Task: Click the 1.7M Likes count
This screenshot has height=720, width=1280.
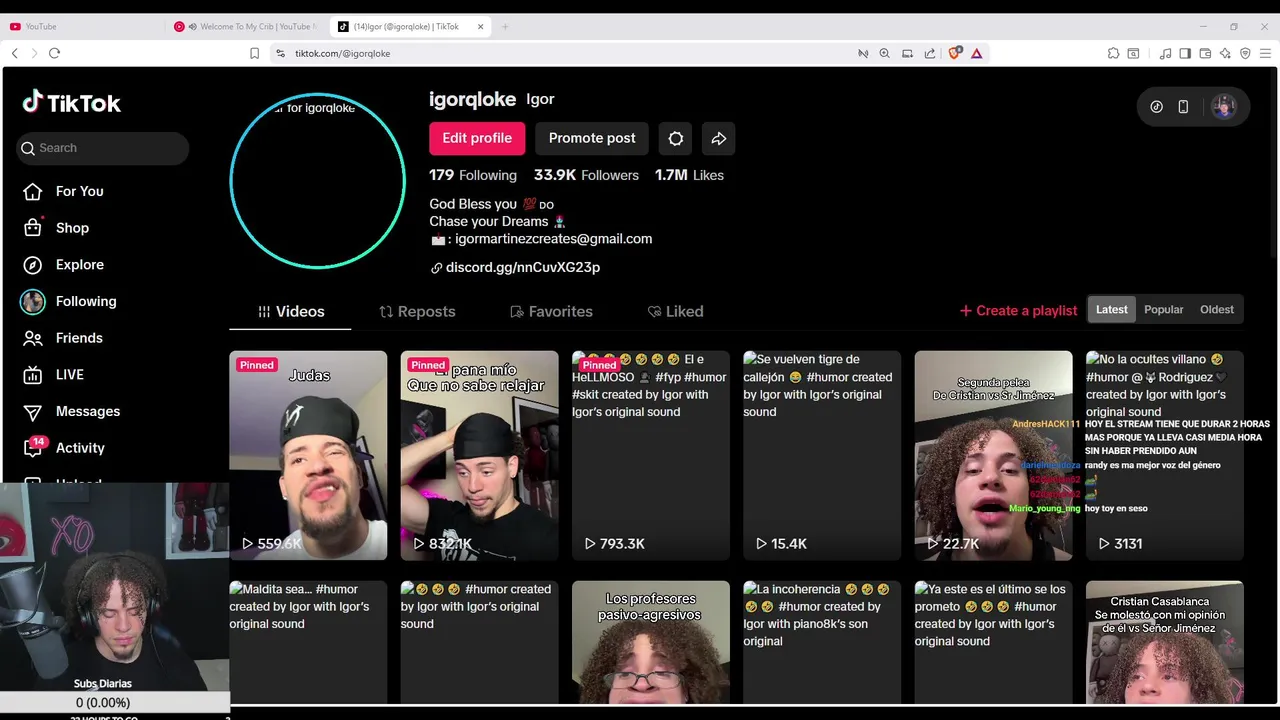Action: [x=689, y=175]
